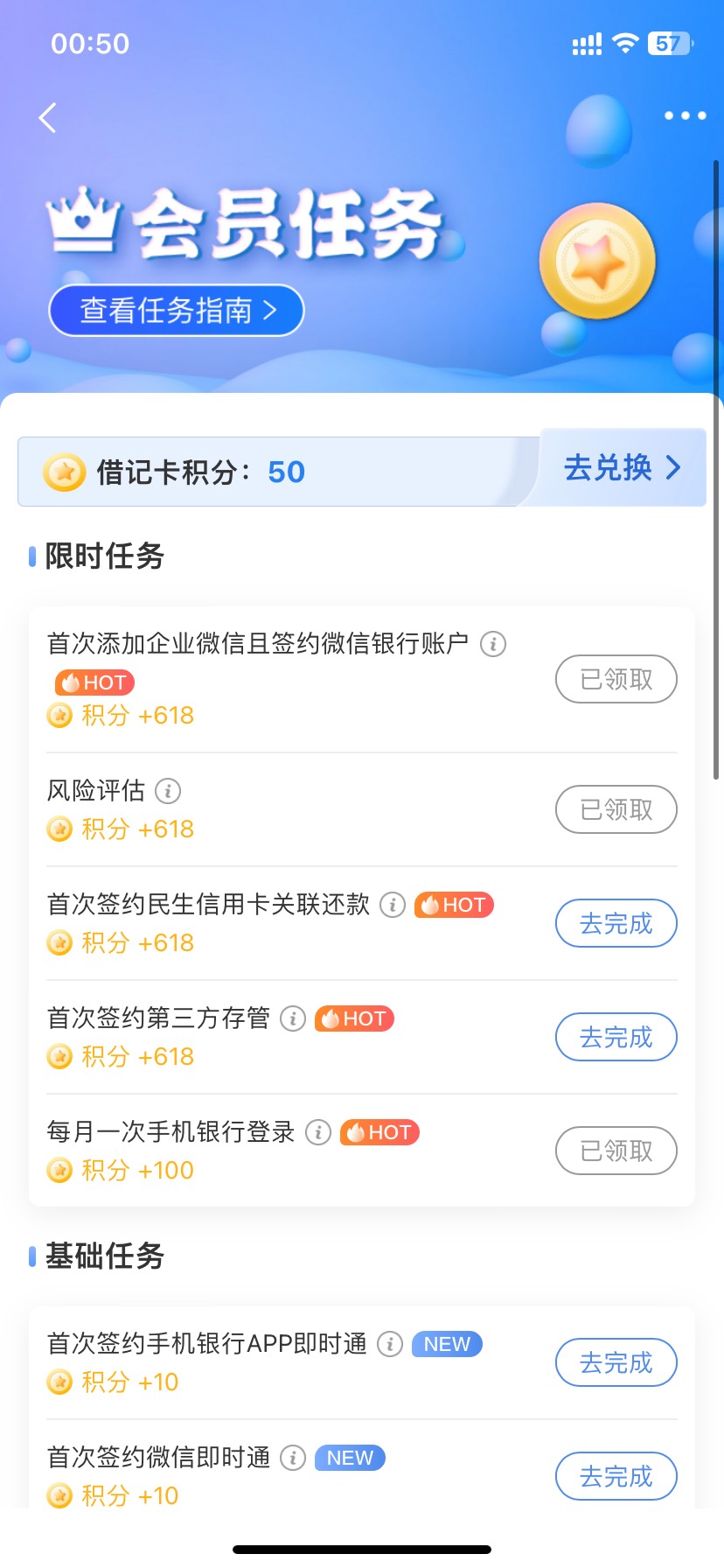Viewport: 724px width, 1568px height.
Task: Click 去完成 for 首次签约第三方存管
Action: tap(616, 1037)
